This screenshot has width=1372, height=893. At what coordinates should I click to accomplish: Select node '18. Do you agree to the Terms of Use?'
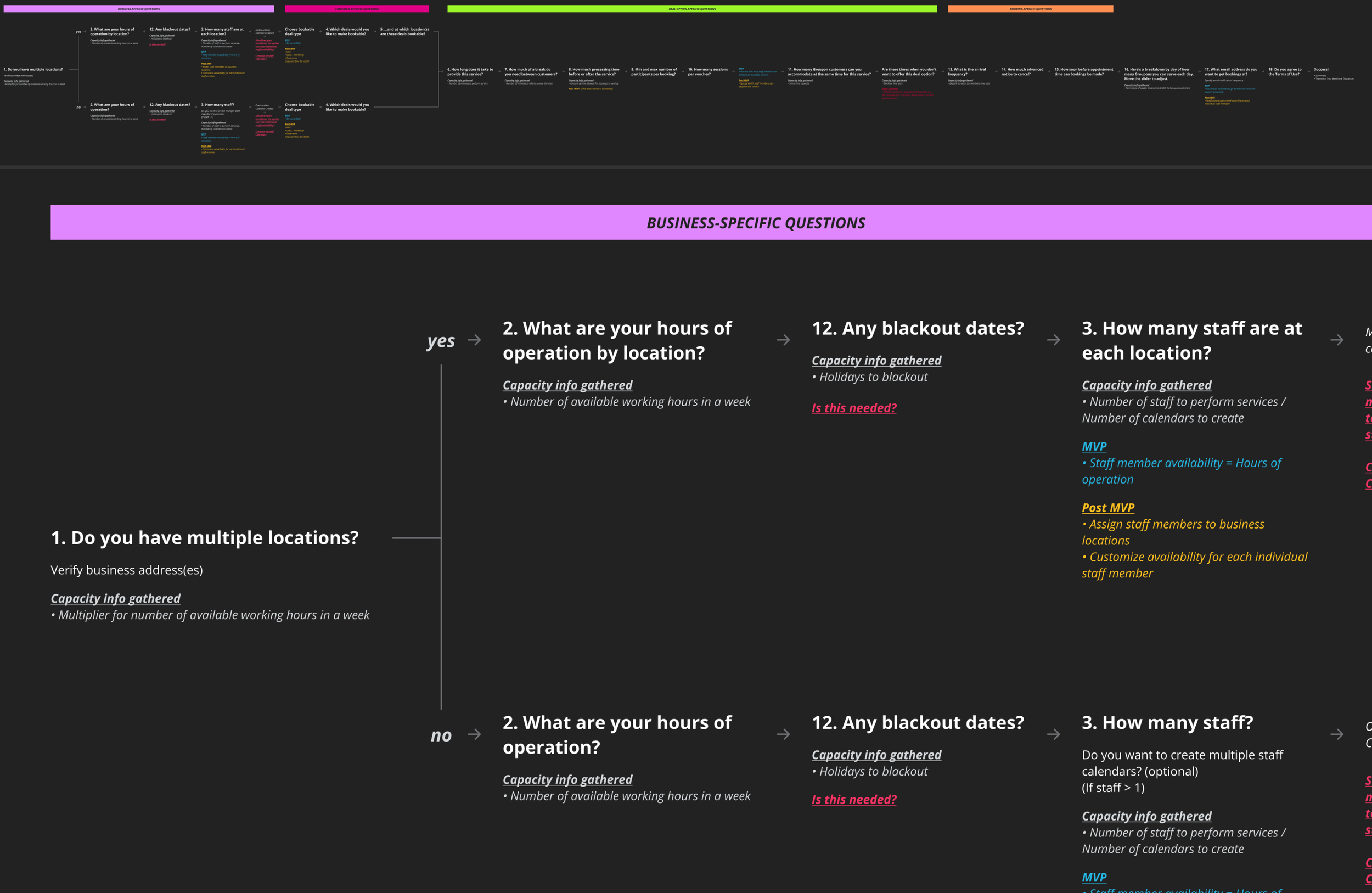pyautogui.click(x=1285, y=70)
